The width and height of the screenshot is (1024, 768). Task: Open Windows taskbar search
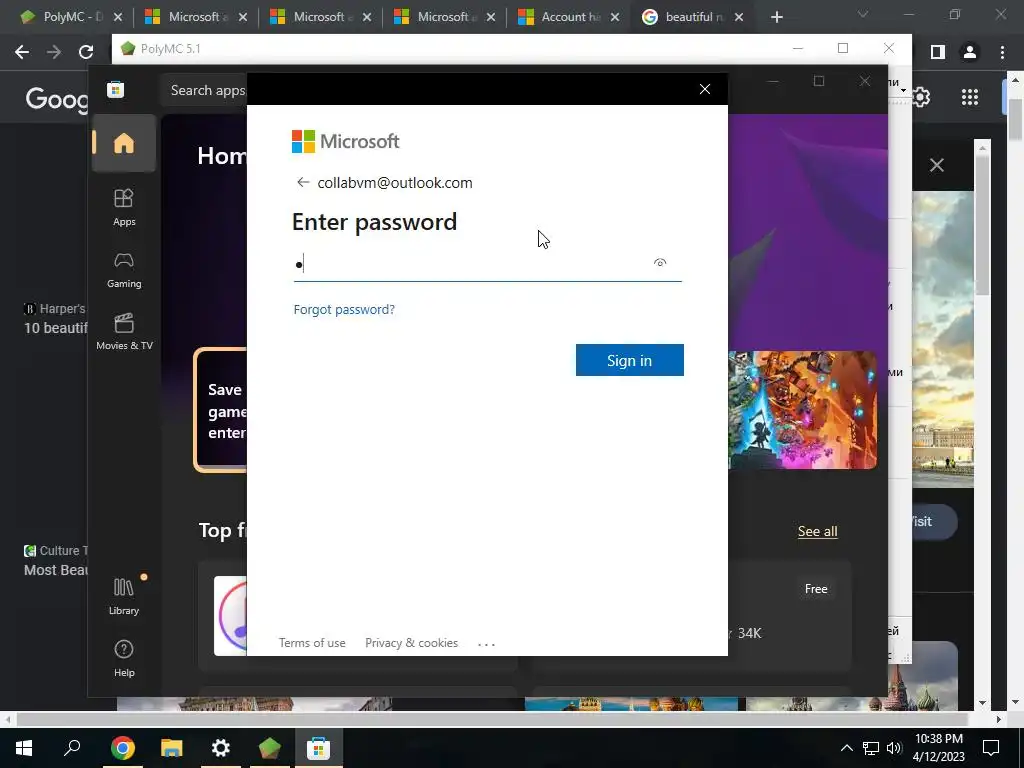click(72, 748)
